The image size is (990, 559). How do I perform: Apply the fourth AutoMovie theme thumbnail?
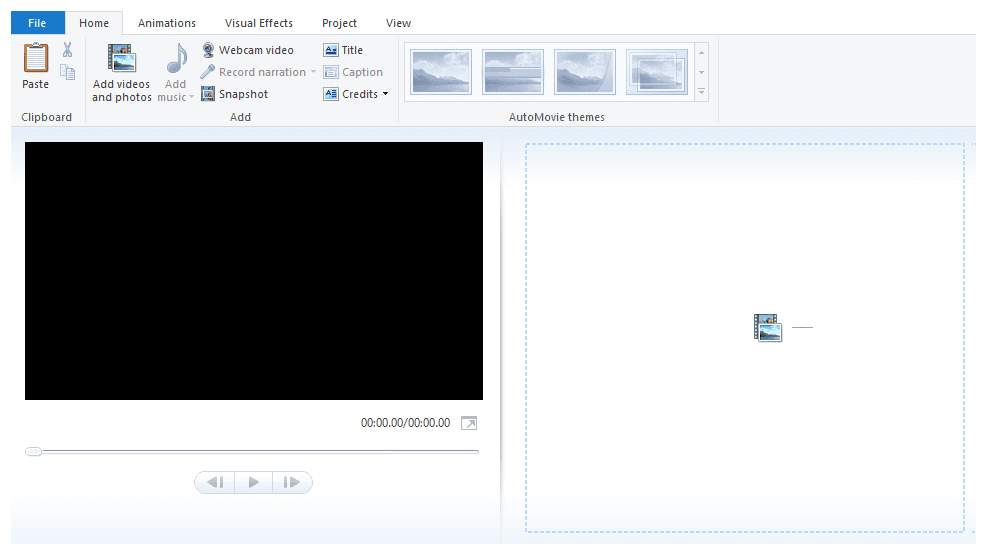click(657, 72)
